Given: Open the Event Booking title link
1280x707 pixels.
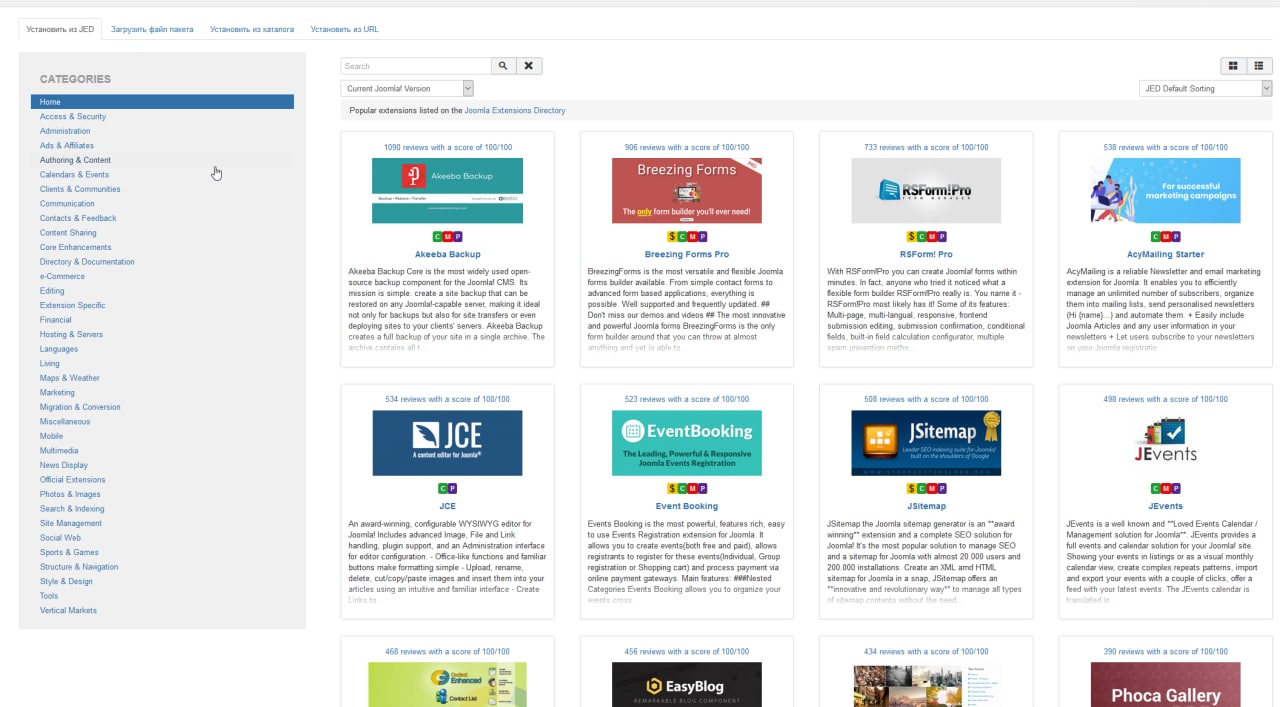Looking at the screenshot, I should 687,506.
